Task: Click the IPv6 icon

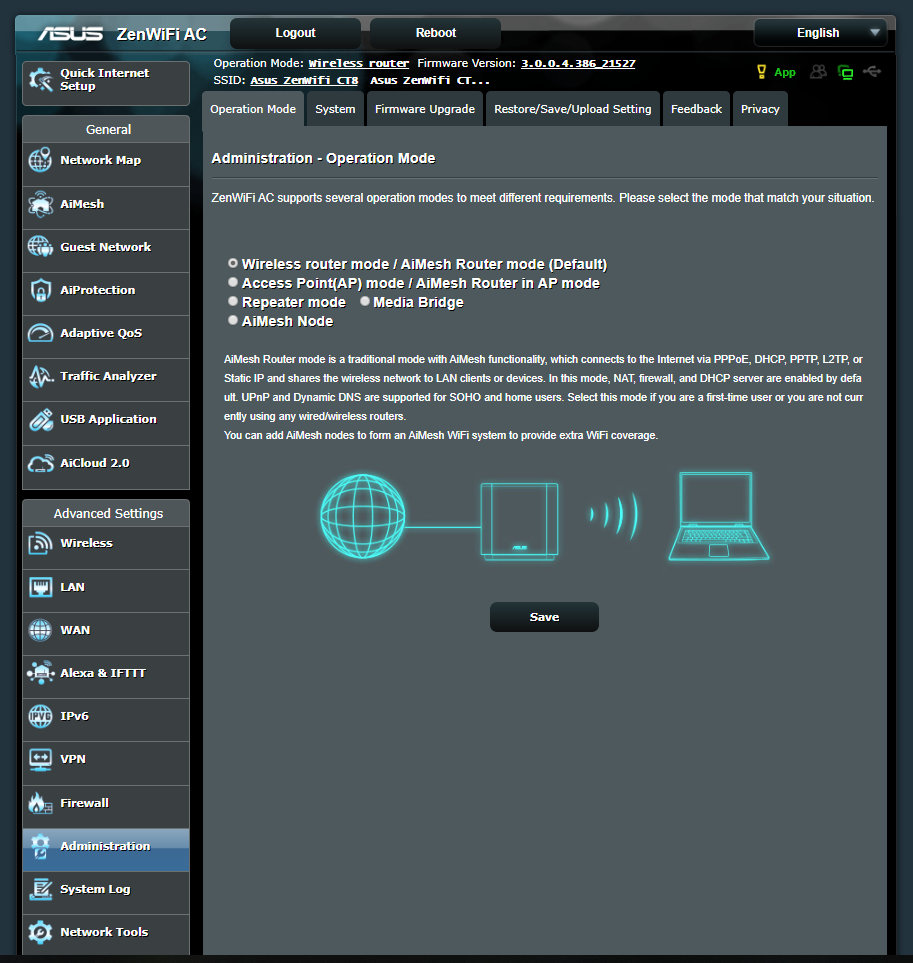Action: pos(41,716)
